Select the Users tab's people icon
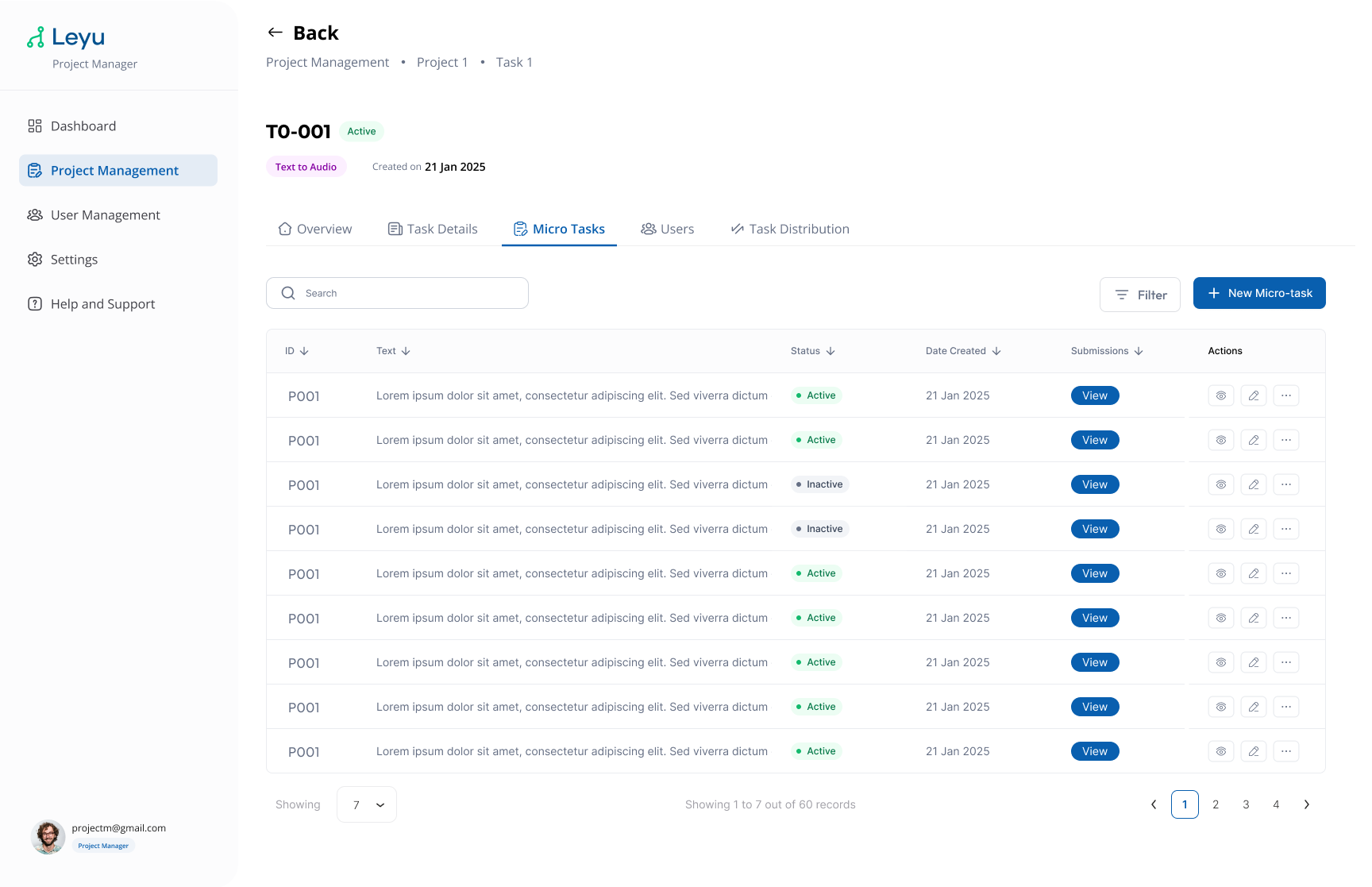 [647, 229]
